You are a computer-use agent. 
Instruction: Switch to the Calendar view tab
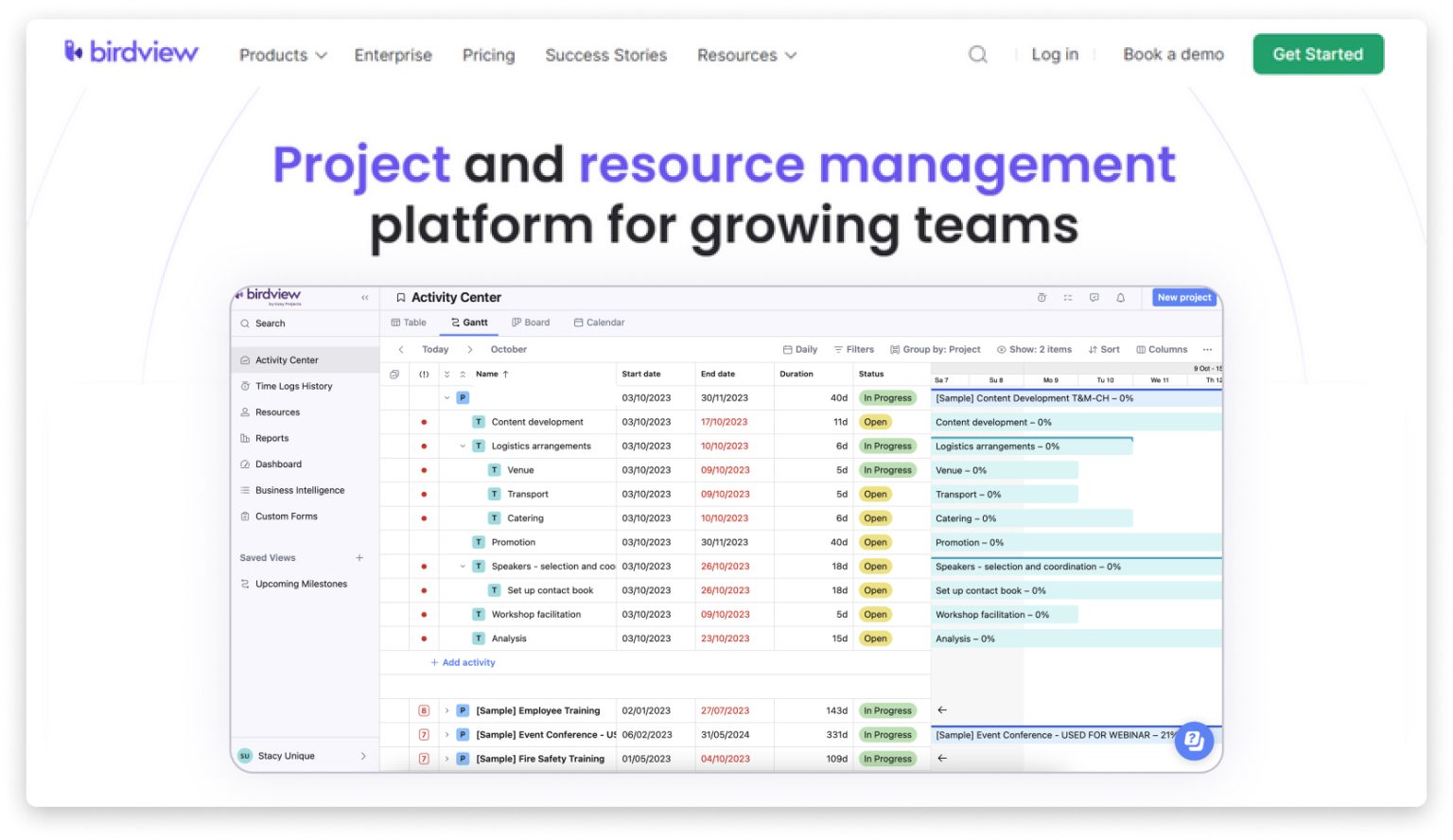coord(599,323)
